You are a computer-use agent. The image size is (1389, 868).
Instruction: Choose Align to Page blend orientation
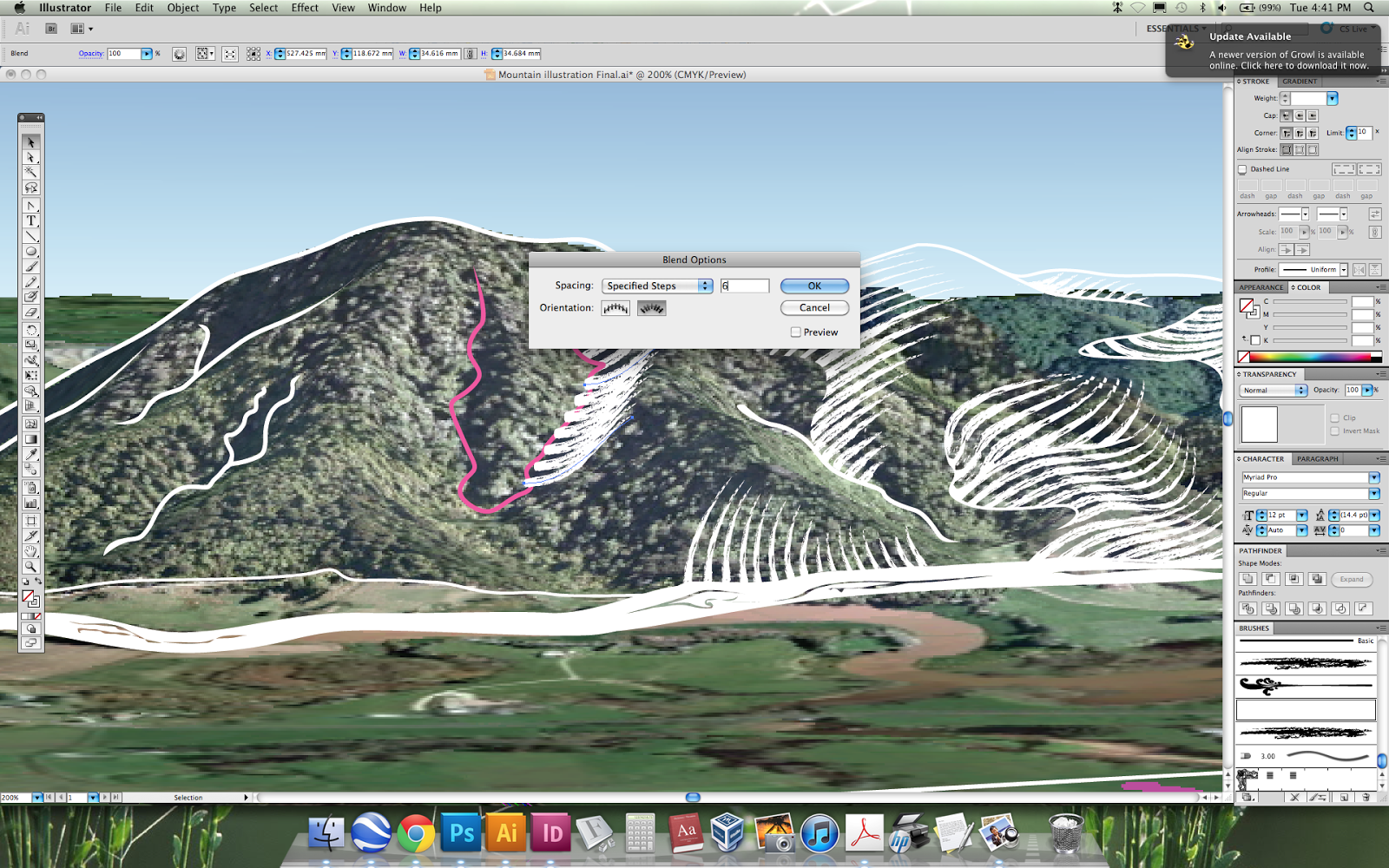tap(616, 308)
